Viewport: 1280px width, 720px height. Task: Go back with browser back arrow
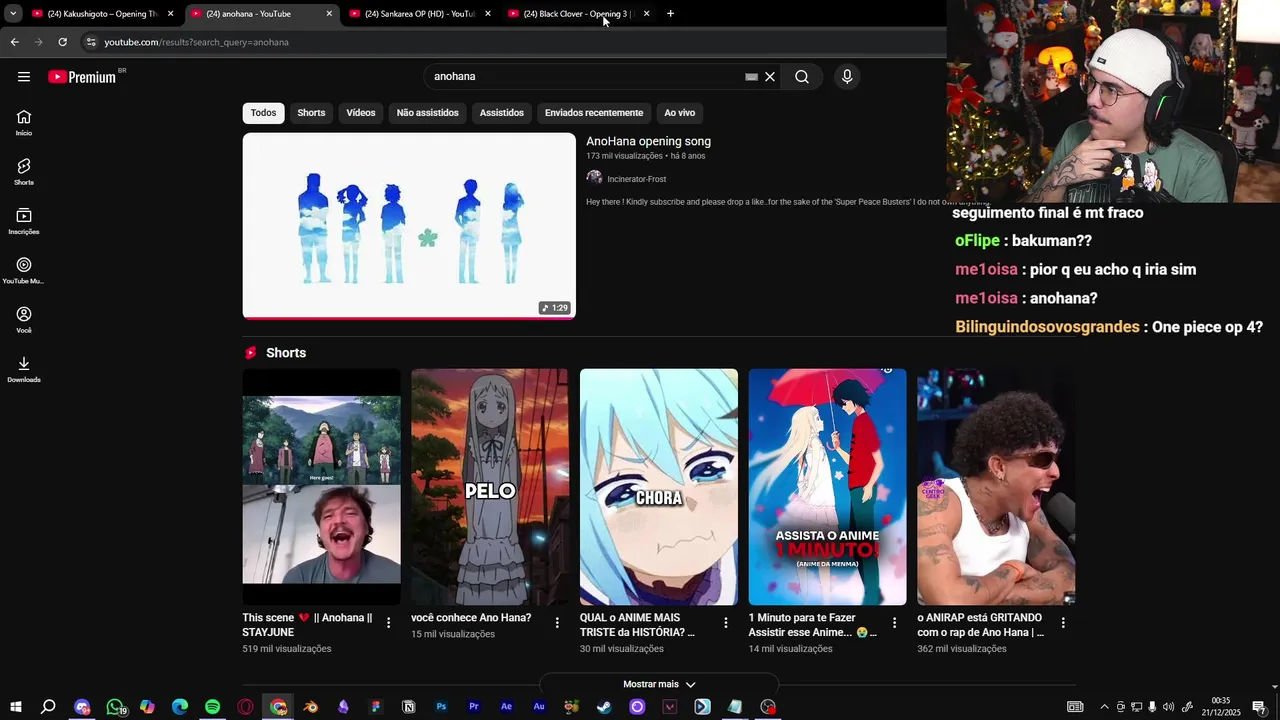click(14, 42)
